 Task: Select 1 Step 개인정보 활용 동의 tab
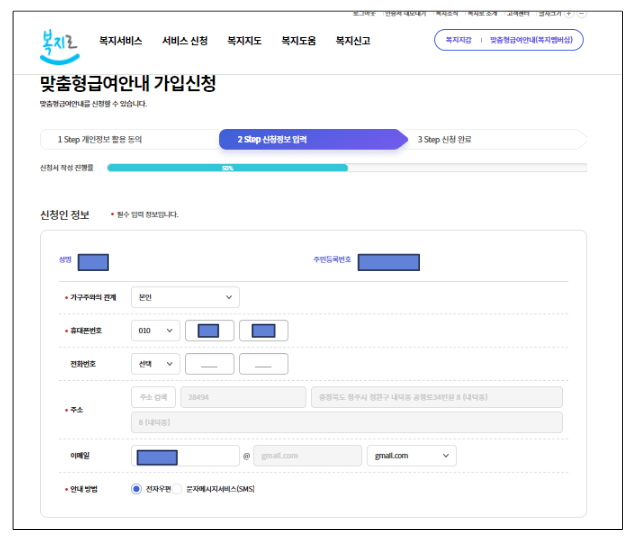130,139
